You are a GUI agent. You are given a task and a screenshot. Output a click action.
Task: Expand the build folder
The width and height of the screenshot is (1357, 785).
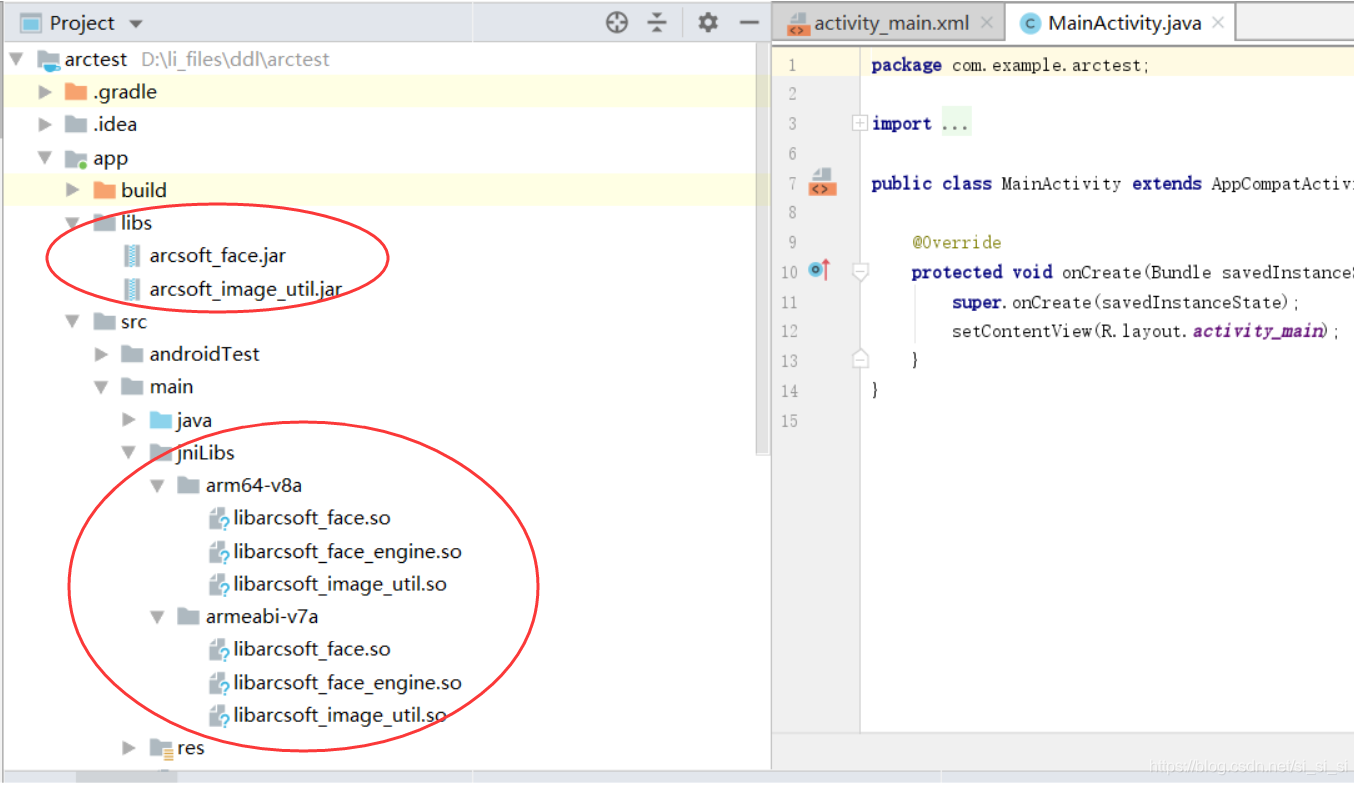pyautogui.click(x=70, y=189)
